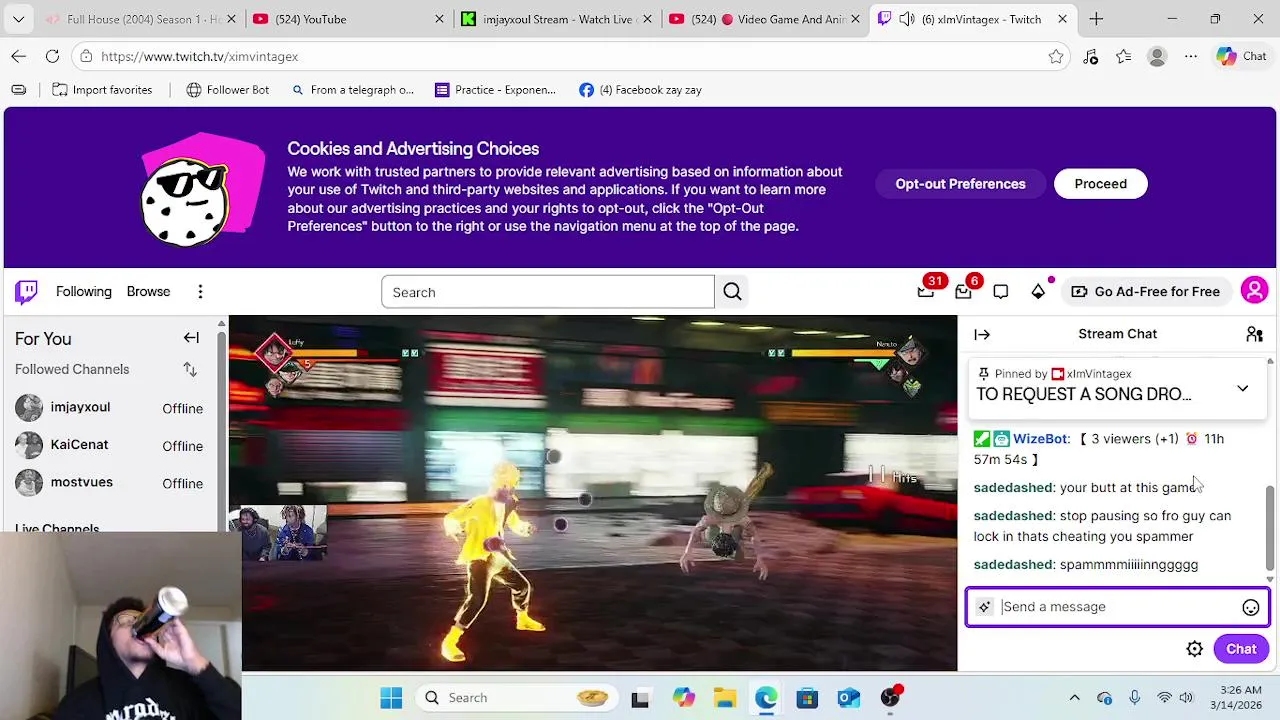Collapse the For You sidebar
1280x720 pixels.
point(191,338)
